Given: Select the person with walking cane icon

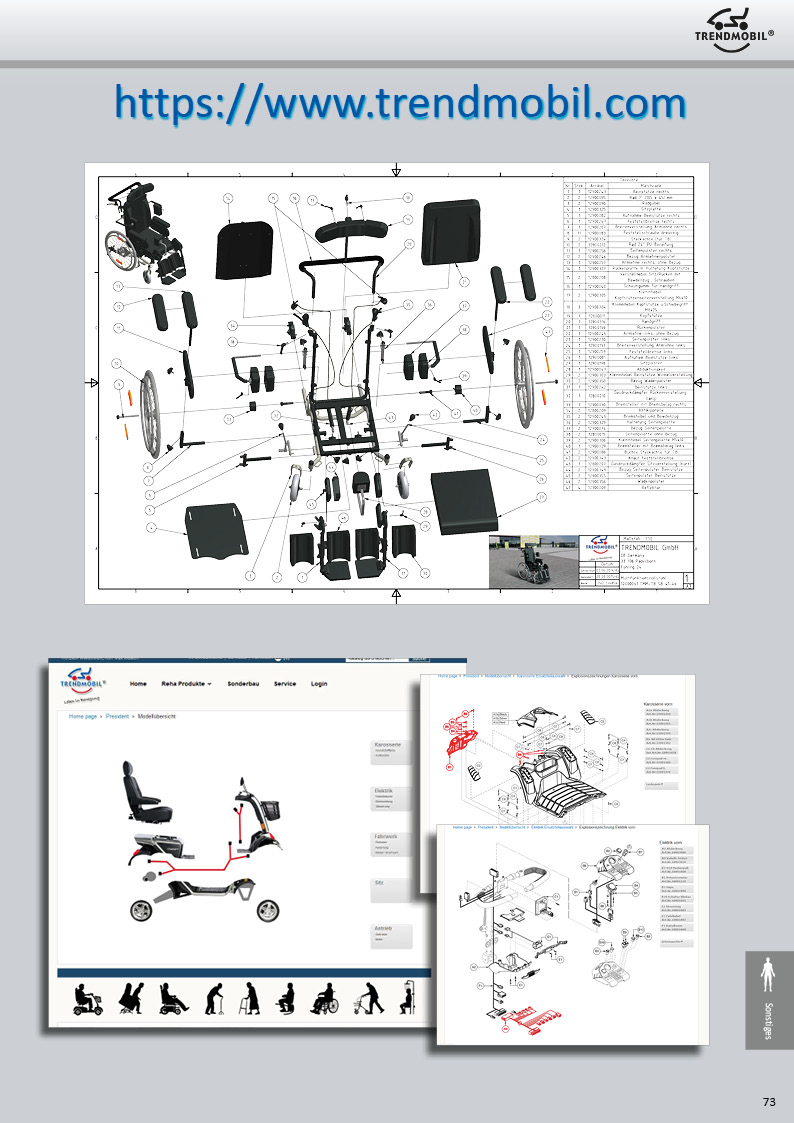Looking at the screenshot, I should (x=215, y=998).
